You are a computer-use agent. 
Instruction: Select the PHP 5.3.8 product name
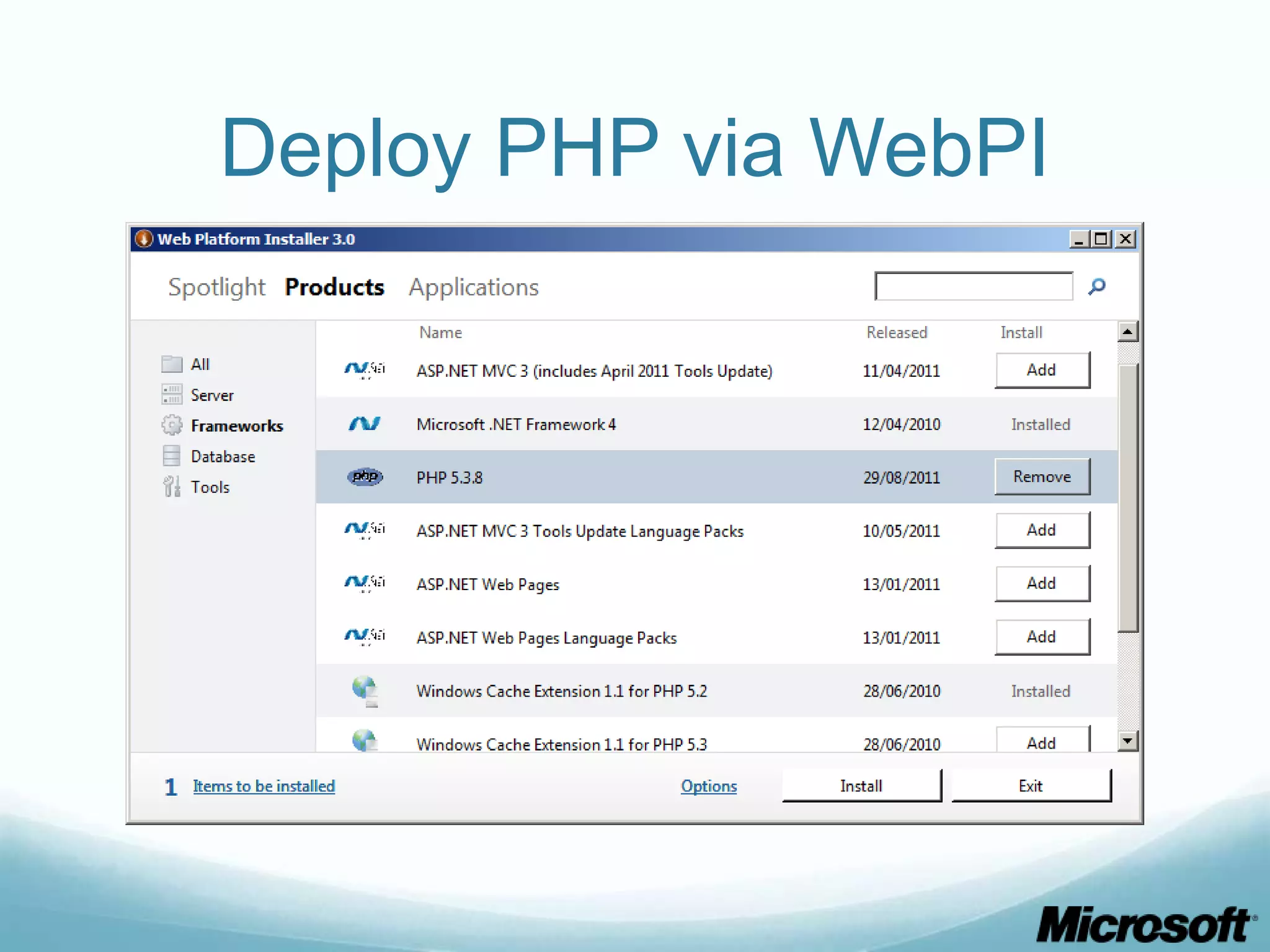click(x=450, y=478)
